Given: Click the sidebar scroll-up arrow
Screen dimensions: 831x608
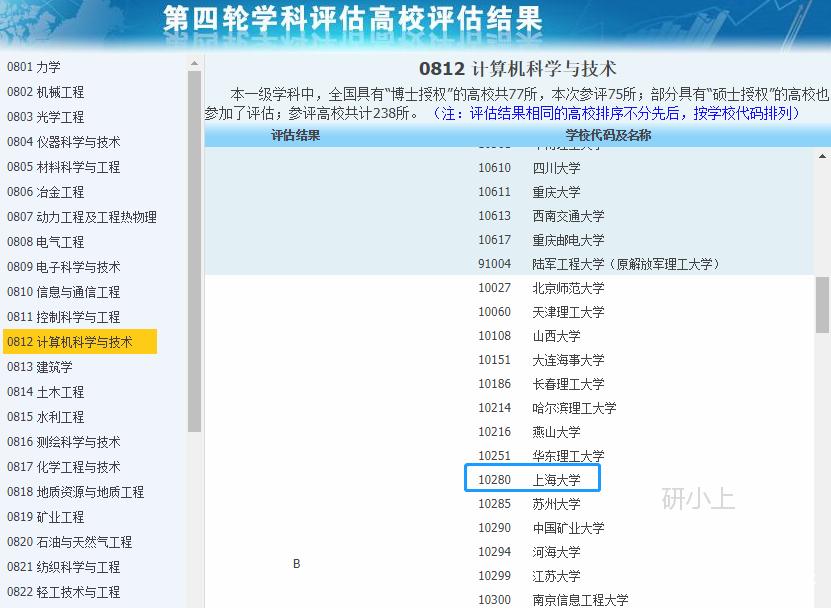Looking at the screenshot, I should coord(195,64).
